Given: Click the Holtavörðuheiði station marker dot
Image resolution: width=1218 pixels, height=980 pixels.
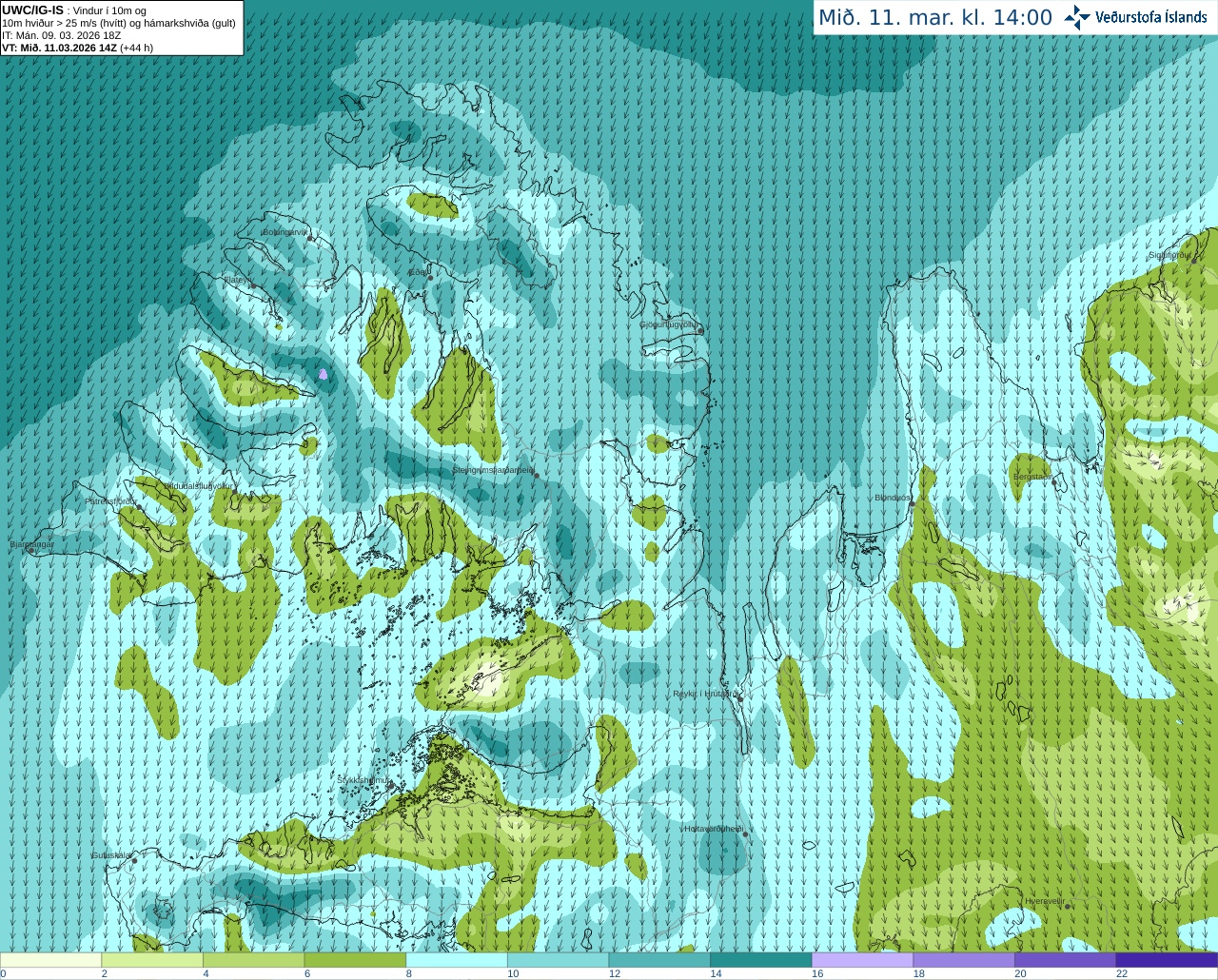Looking at the screenshot, I should 745,834.
